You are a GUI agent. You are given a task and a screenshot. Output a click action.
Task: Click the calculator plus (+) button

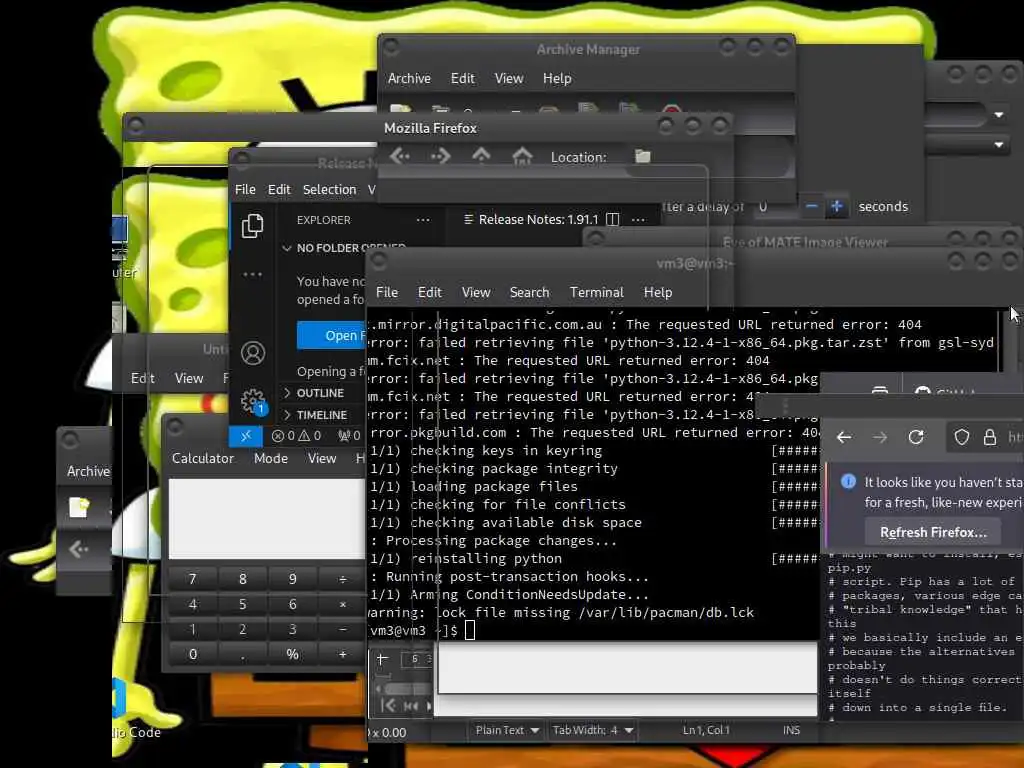pyautogui.click(x=343, y=654)
